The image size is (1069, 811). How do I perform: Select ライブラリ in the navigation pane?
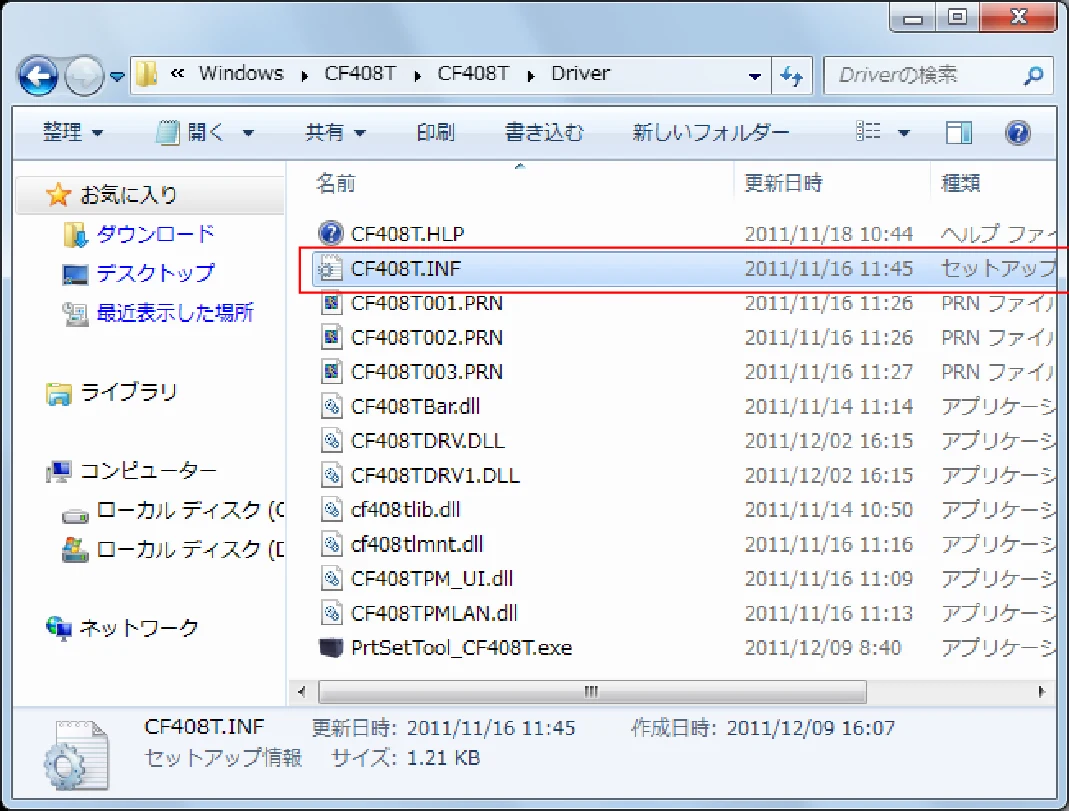point(128,393)
